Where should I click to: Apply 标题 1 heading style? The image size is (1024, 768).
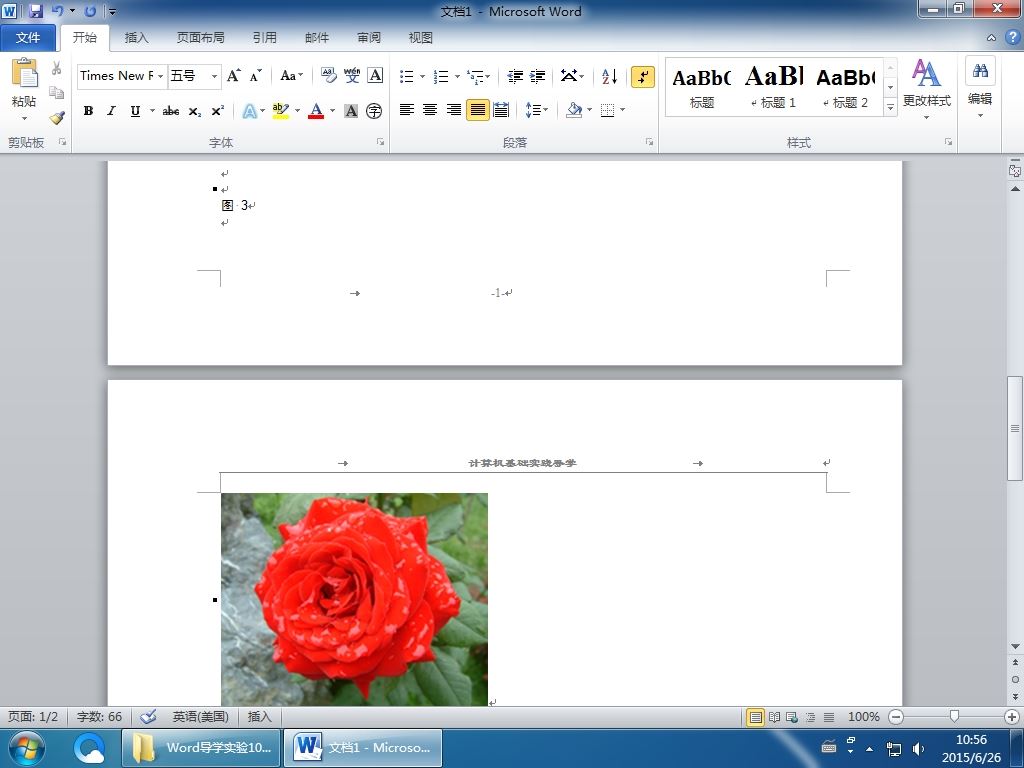tap(774, 86)
